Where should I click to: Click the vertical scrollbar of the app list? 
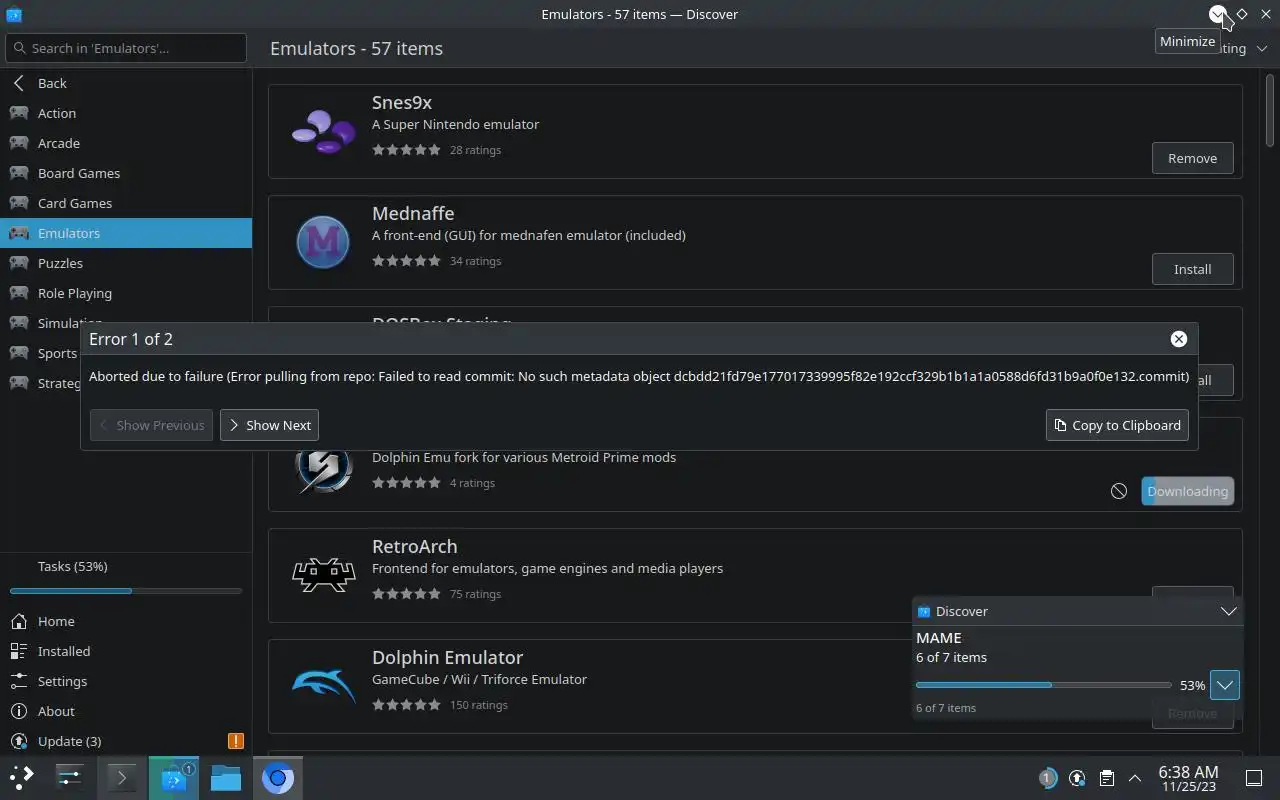(x=1271, y=110)
